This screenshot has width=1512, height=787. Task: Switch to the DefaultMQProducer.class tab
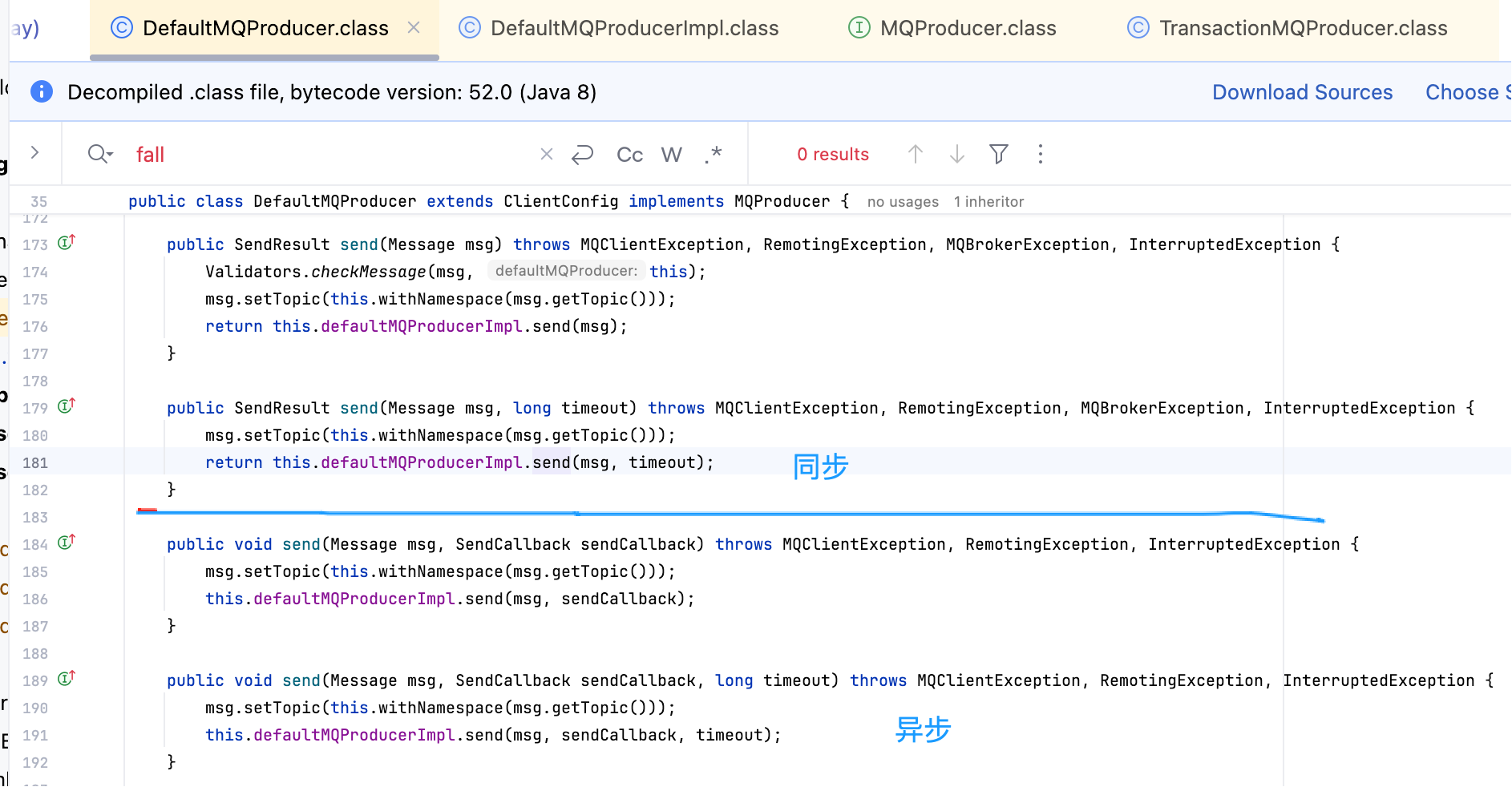tap(265, 29)
